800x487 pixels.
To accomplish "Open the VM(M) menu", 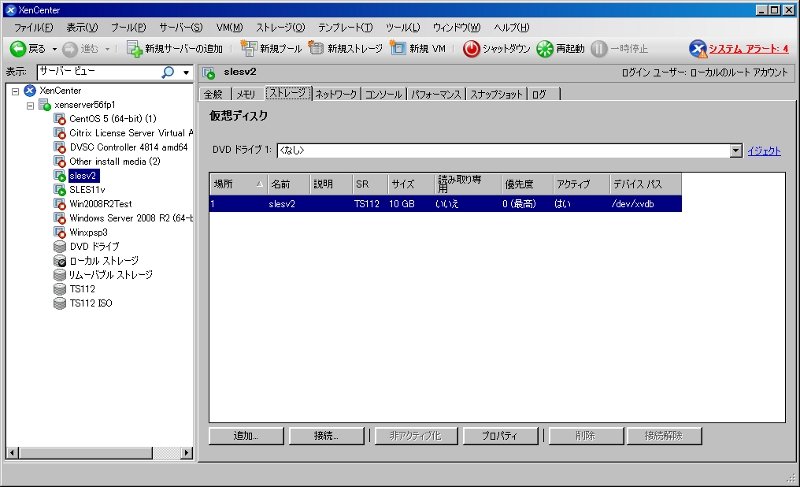I will tap(229, 28).
